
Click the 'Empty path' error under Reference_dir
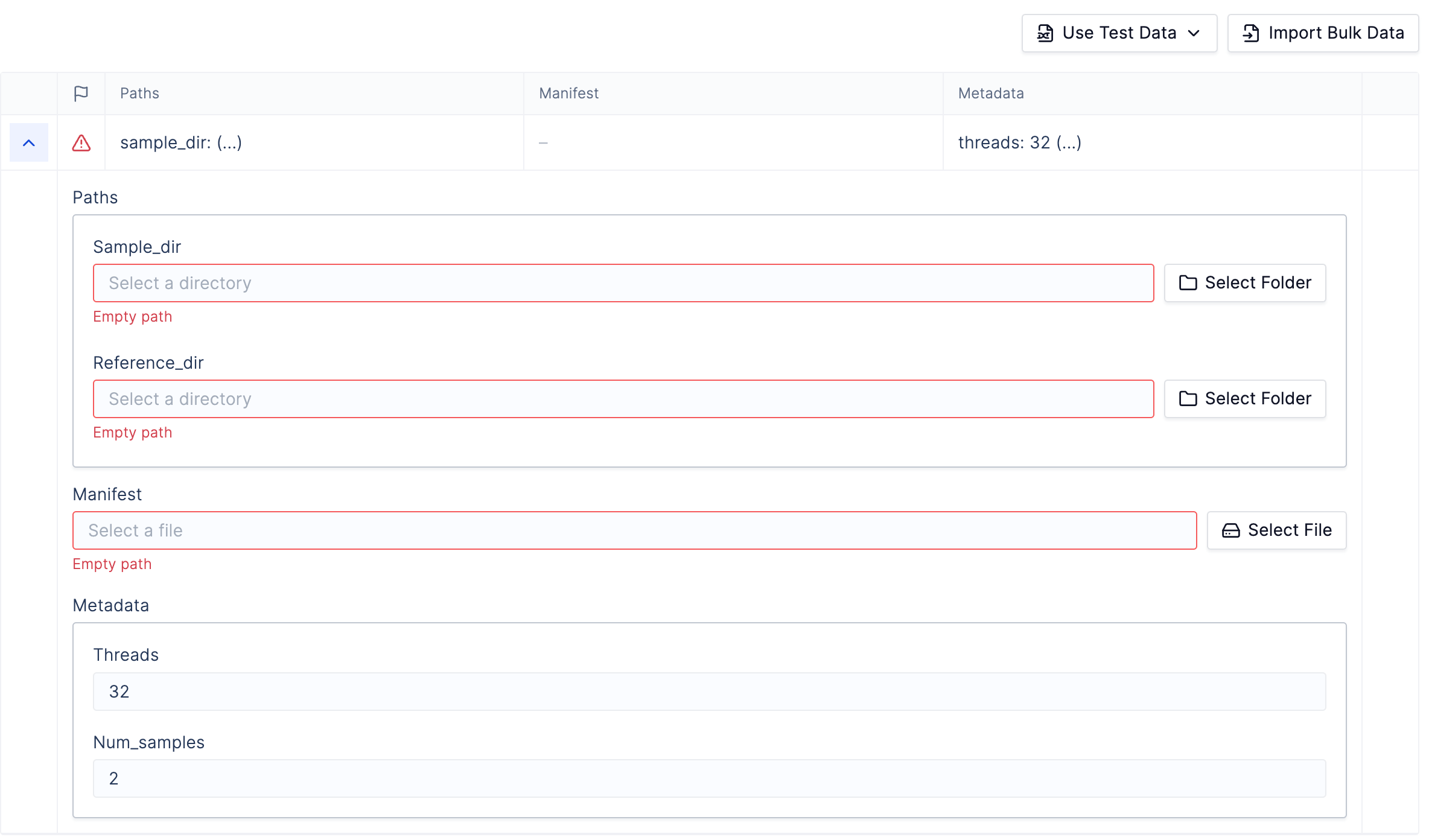[133, 433]
